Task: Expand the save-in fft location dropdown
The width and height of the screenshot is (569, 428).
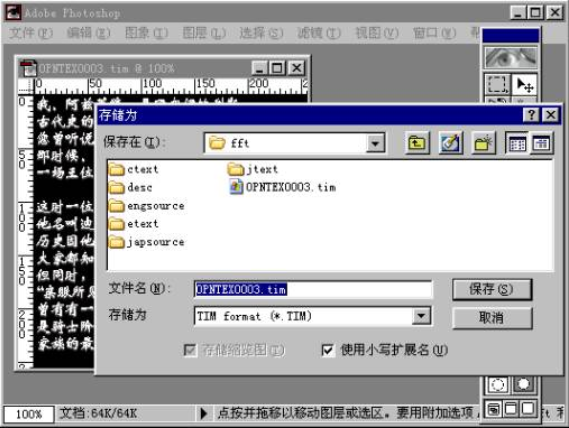Action: [x=375, y=143]
